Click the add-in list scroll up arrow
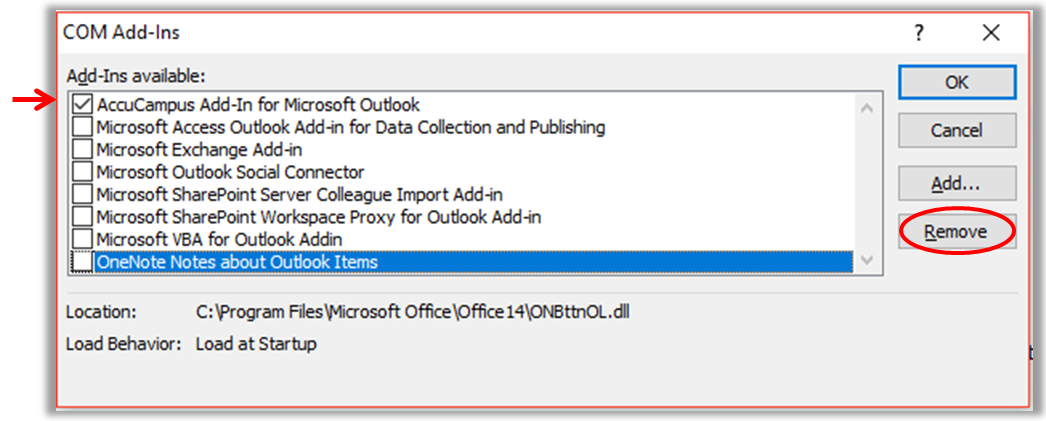The image size is (1046, 421). pos(867,108)
